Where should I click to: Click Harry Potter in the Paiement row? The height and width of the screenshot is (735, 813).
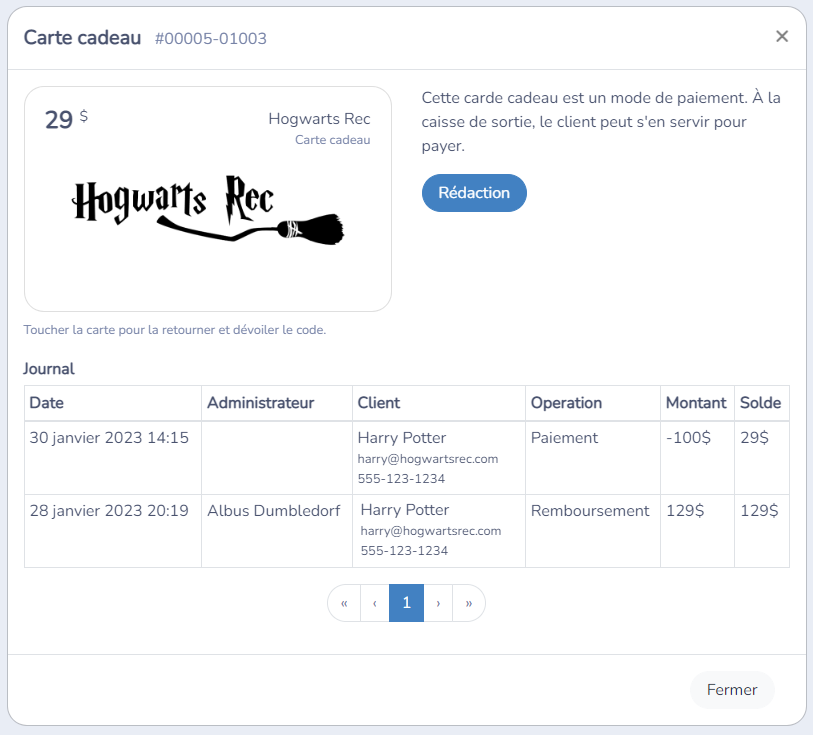pos(402,438)
